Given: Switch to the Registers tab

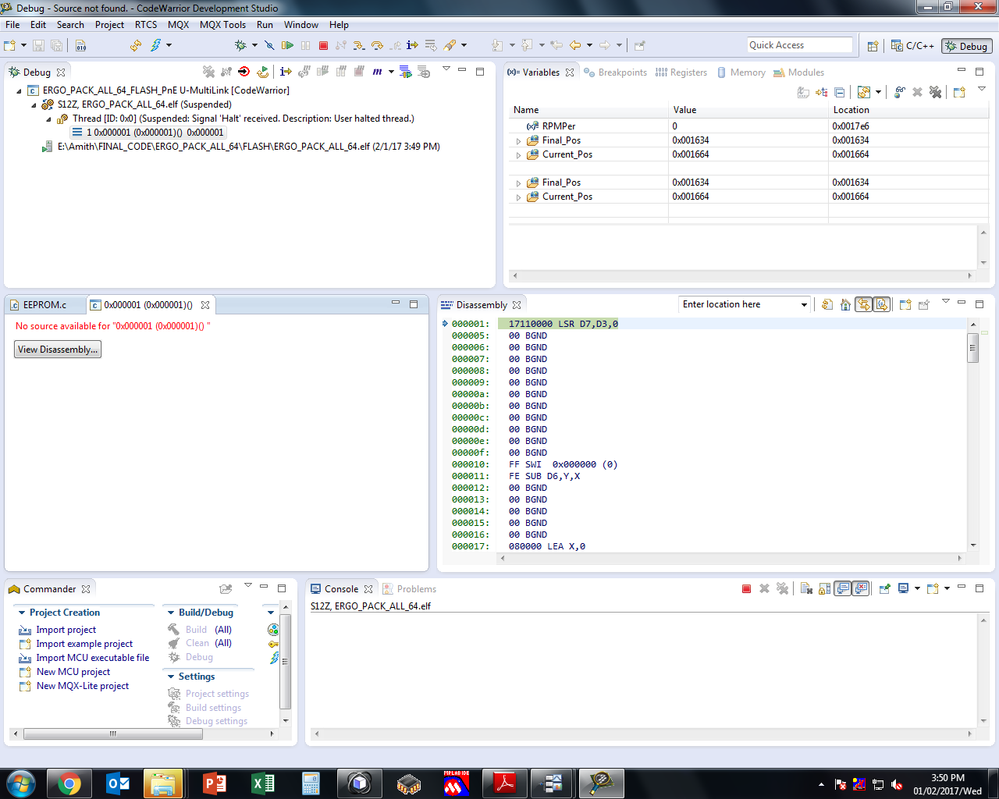Looking at the screenshot, I should (681, 73).
